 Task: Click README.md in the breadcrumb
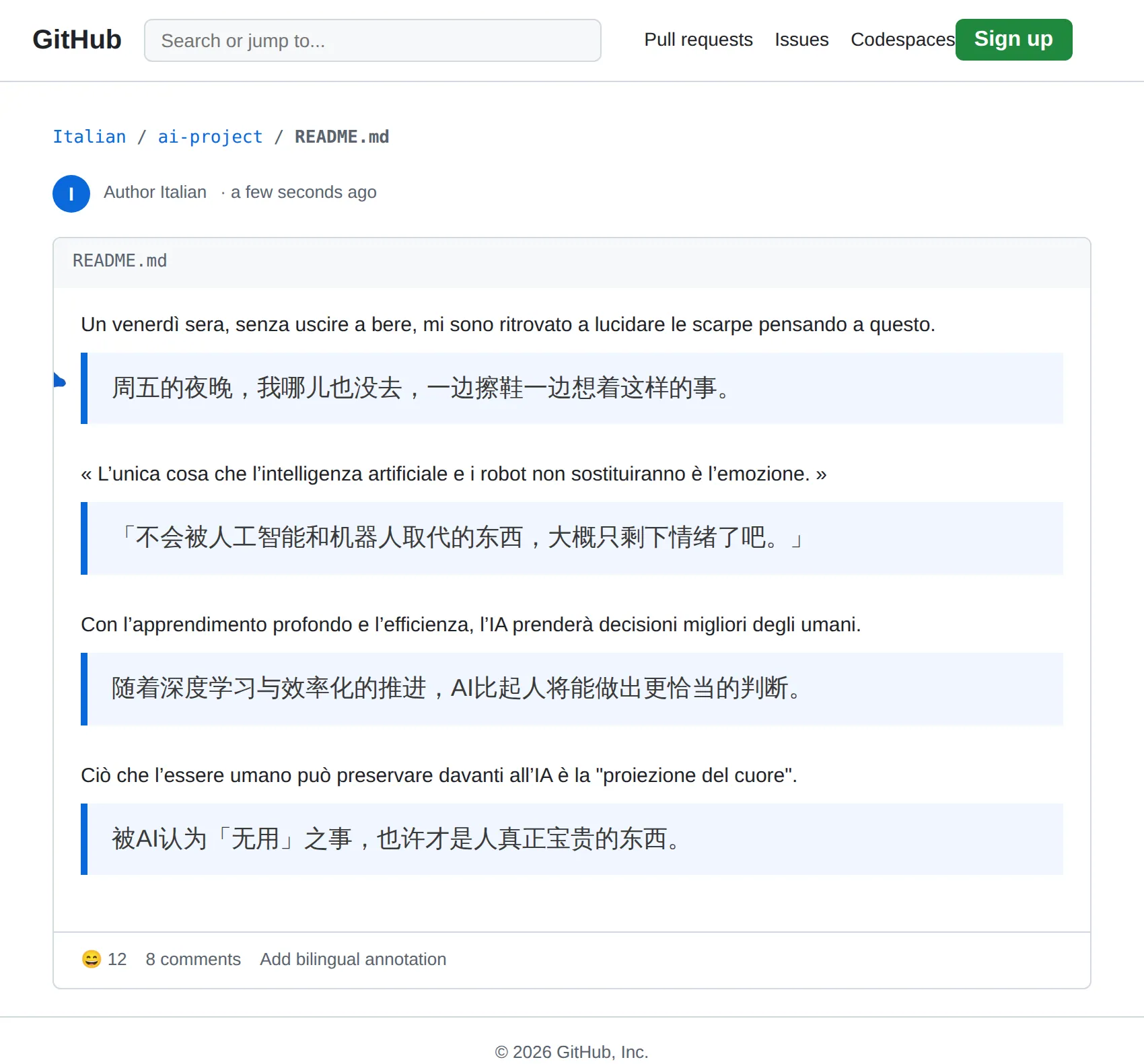(342, 137)
